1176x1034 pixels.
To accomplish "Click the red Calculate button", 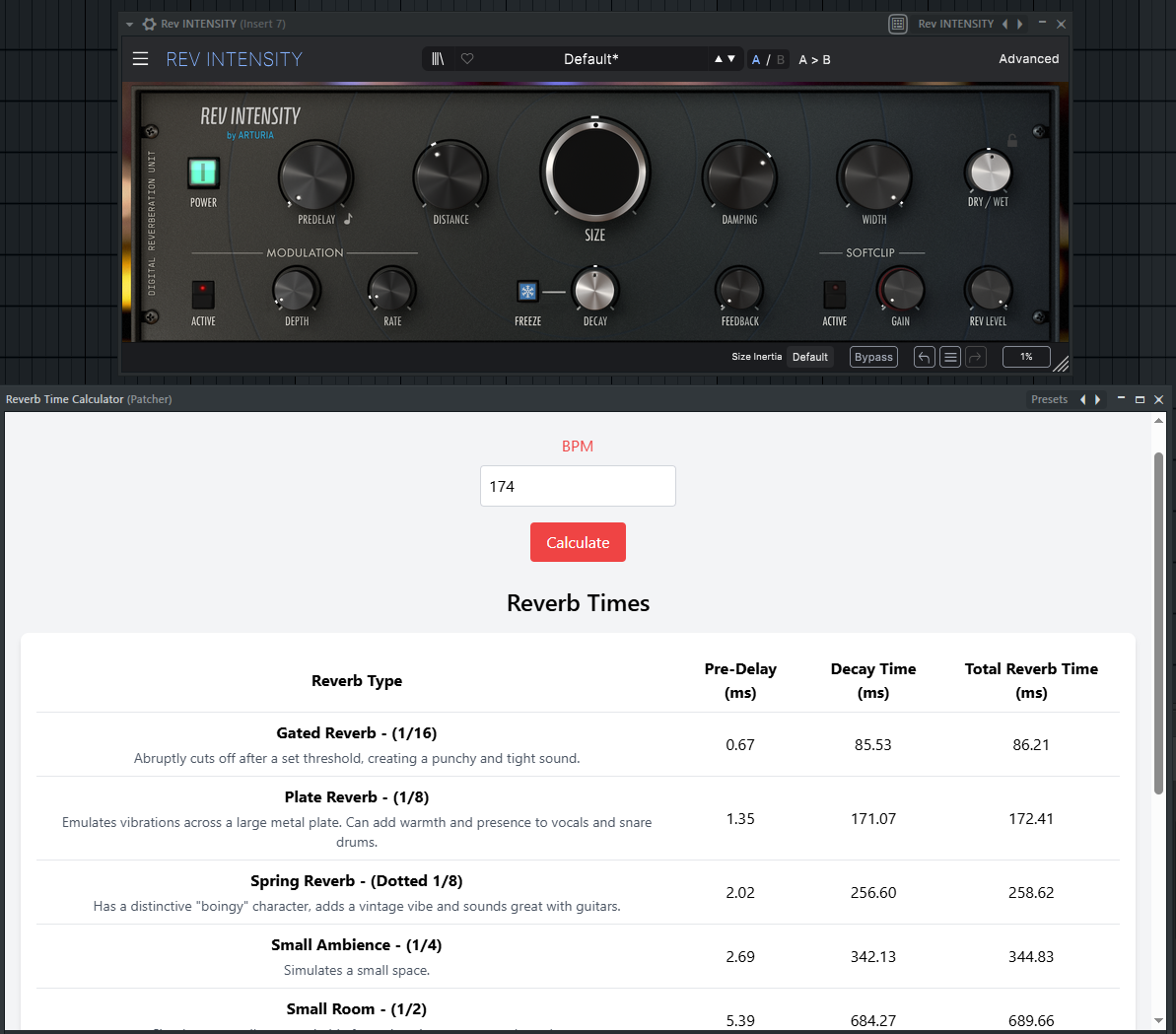I will (x=578, y=542).
